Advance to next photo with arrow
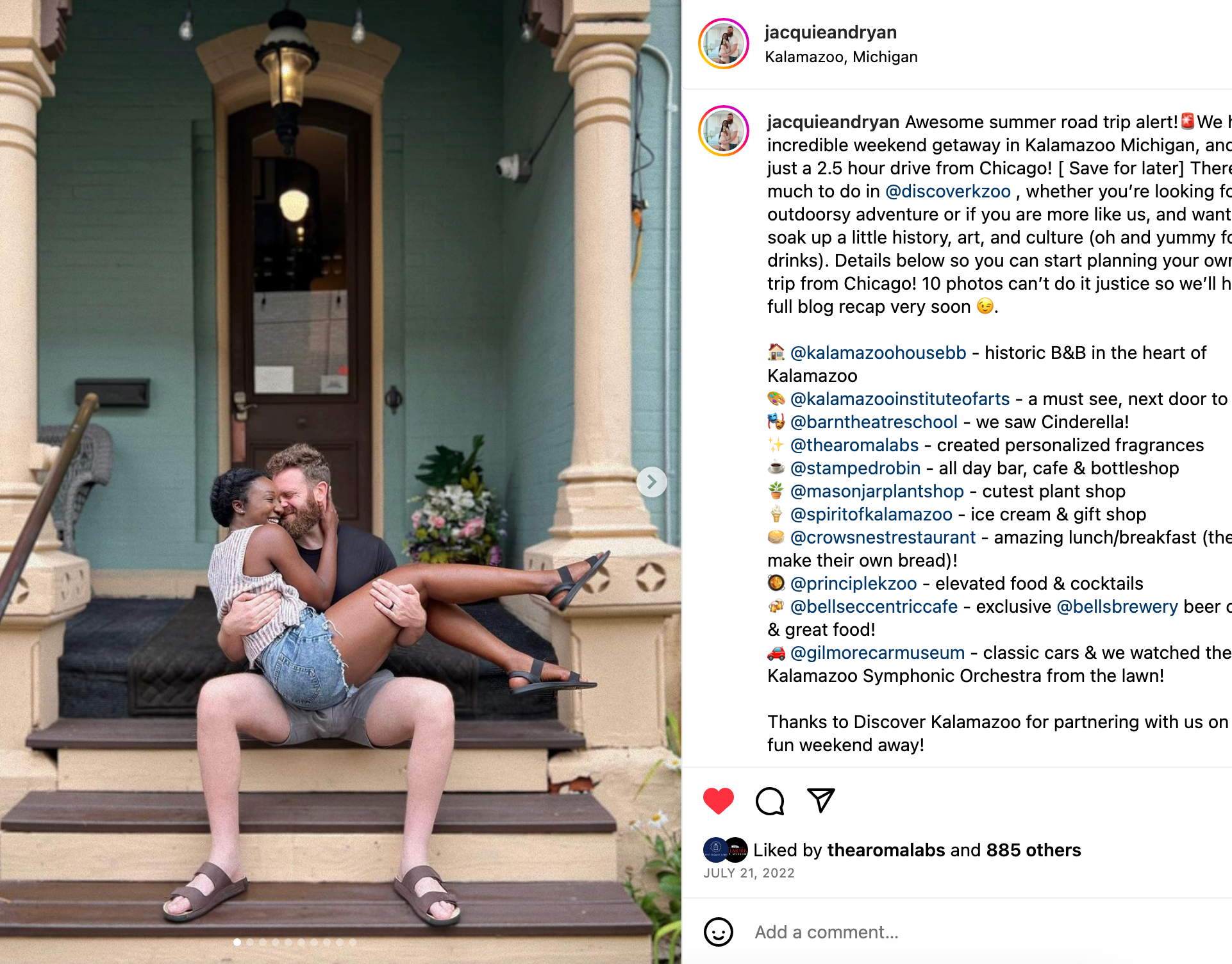The image size is (1232, 964). [x=652, y=481]
